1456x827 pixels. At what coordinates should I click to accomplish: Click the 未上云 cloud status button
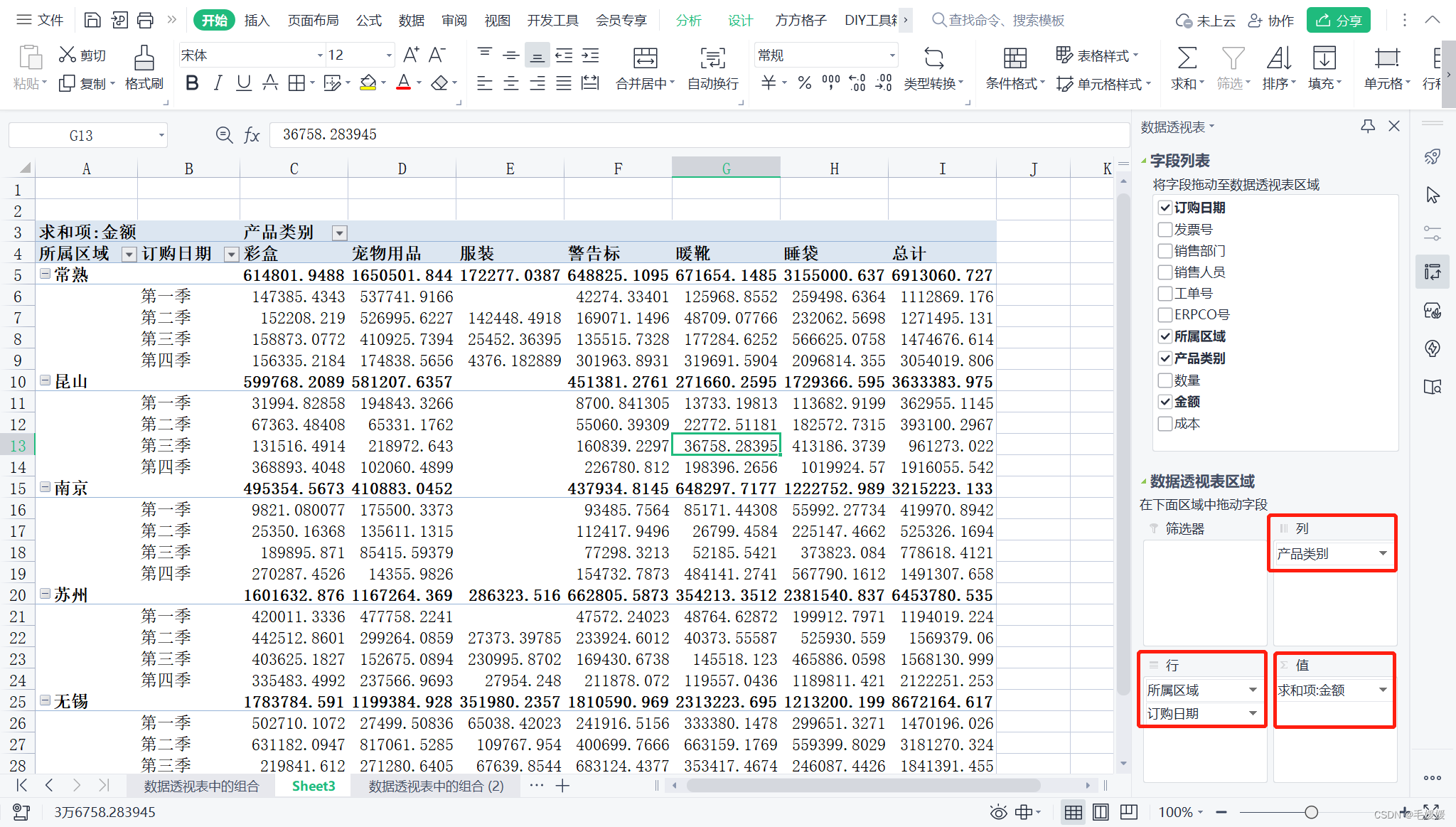coord(1205,21)
